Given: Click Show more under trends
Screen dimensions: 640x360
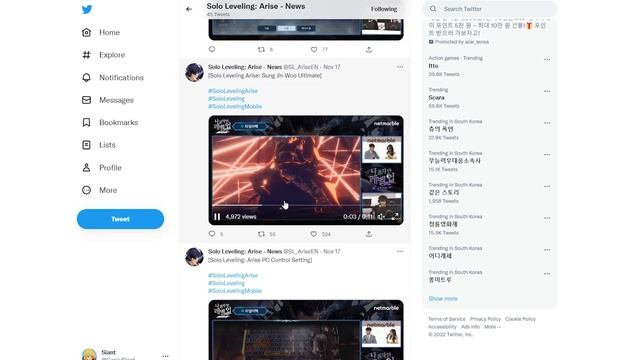Looking at the screenshot, I should pos(443,299).
